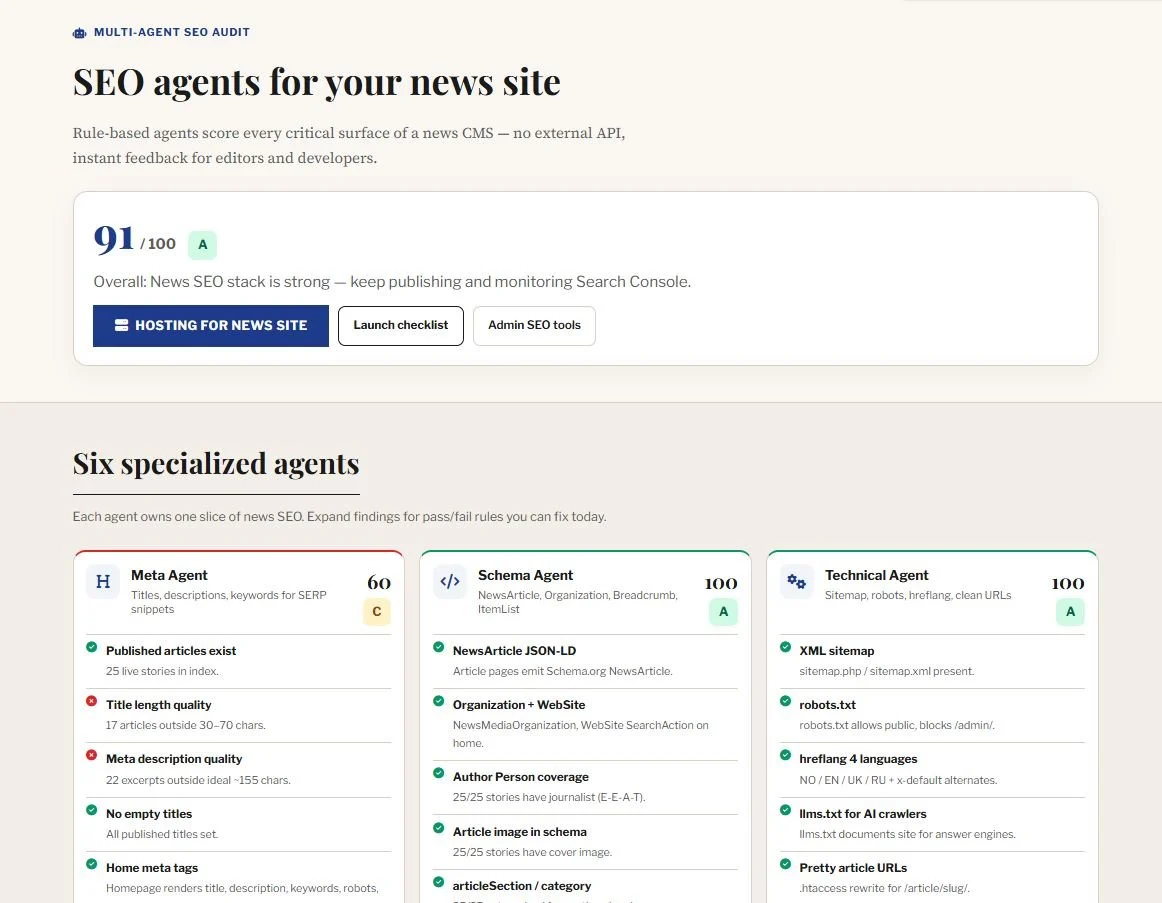Viewport: 1162px width, 903px height.
Task: Click the green check beside robots.txt
Action: click(x=786, y=702)
